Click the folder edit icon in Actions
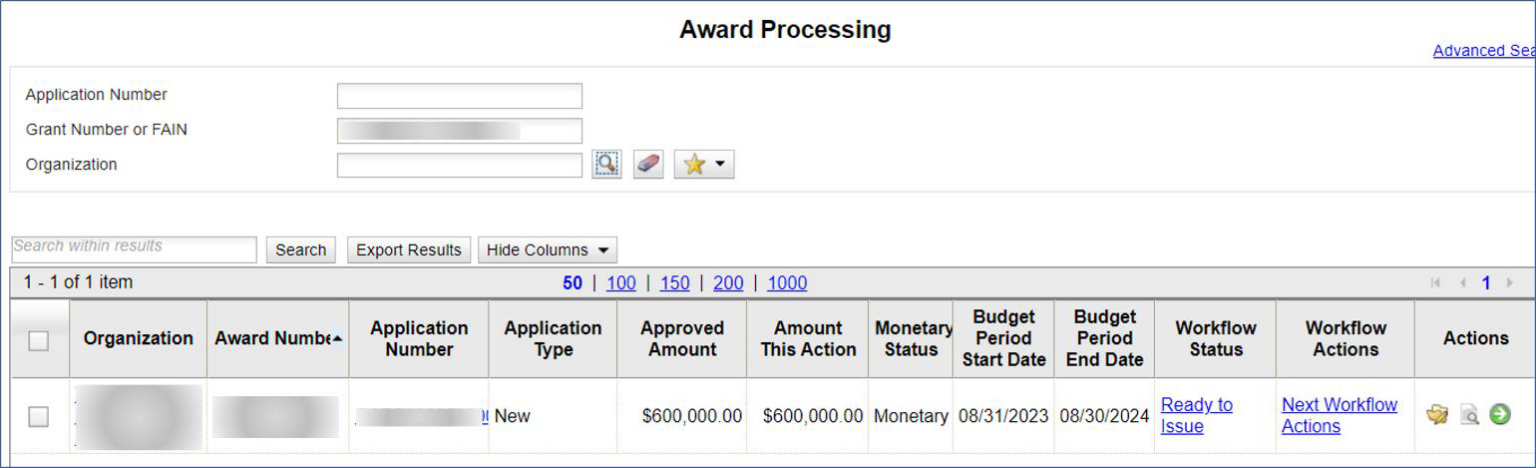Screen dimensions: 1536x468 coord(1438,415)
